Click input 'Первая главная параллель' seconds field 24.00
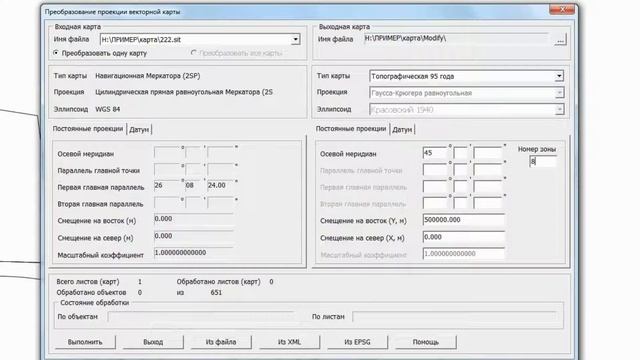640x360 pixels. click(220, 185)
